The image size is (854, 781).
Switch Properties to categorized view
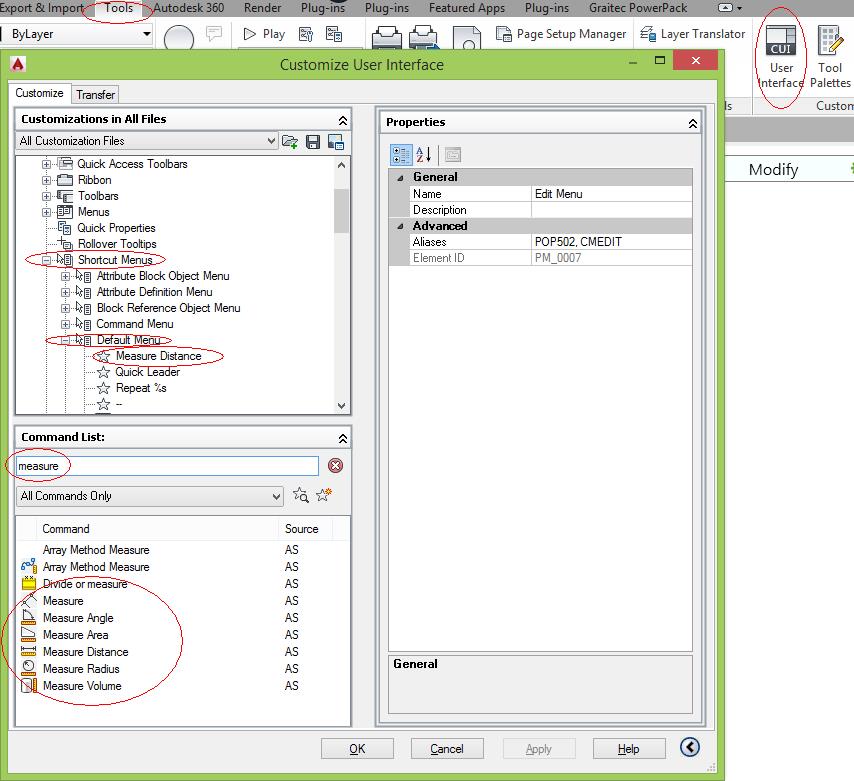tap(401, 155)
